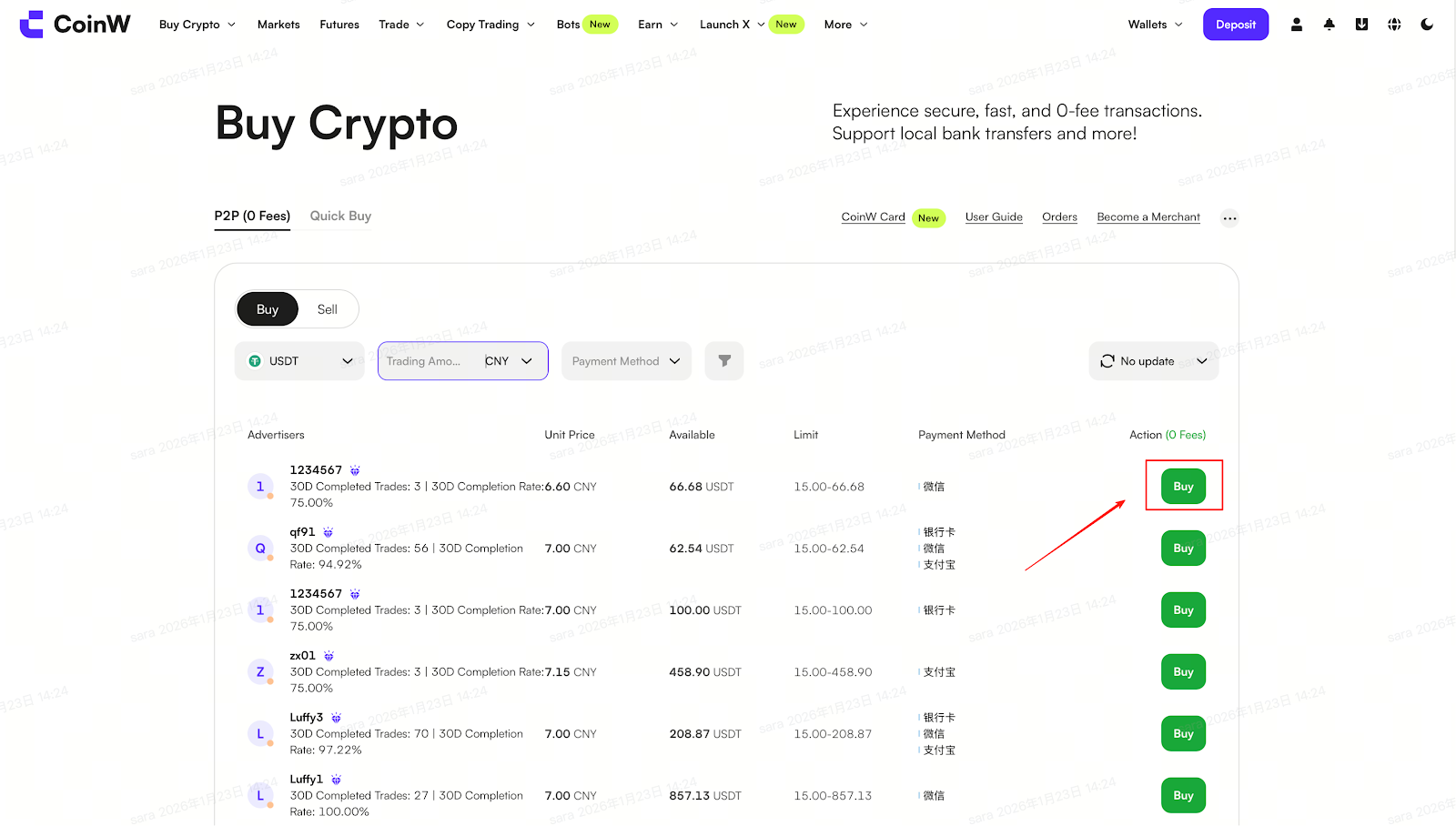Select the Buy toggle option
This screenshot has width=1456, height=826.
point(268,309)
